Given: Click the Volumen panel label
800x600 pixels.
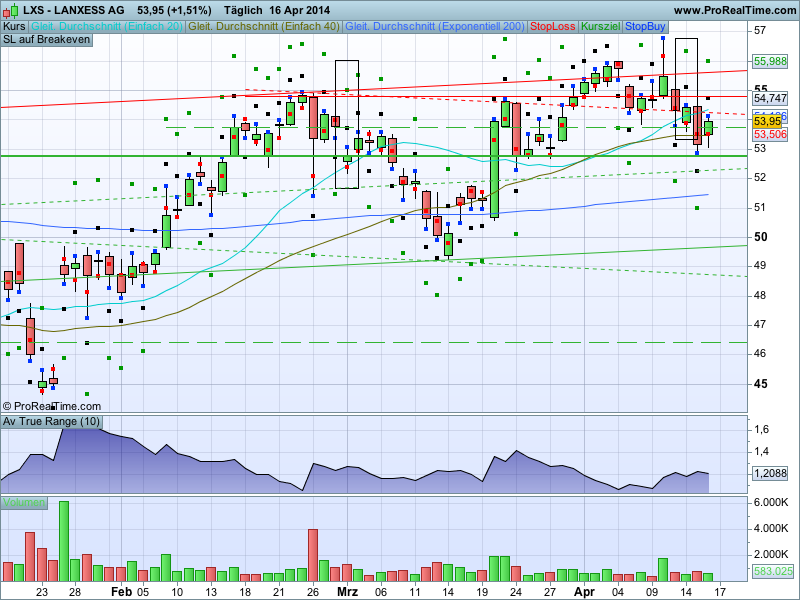Looking at the screenshot, I should (x=24, y=502).
